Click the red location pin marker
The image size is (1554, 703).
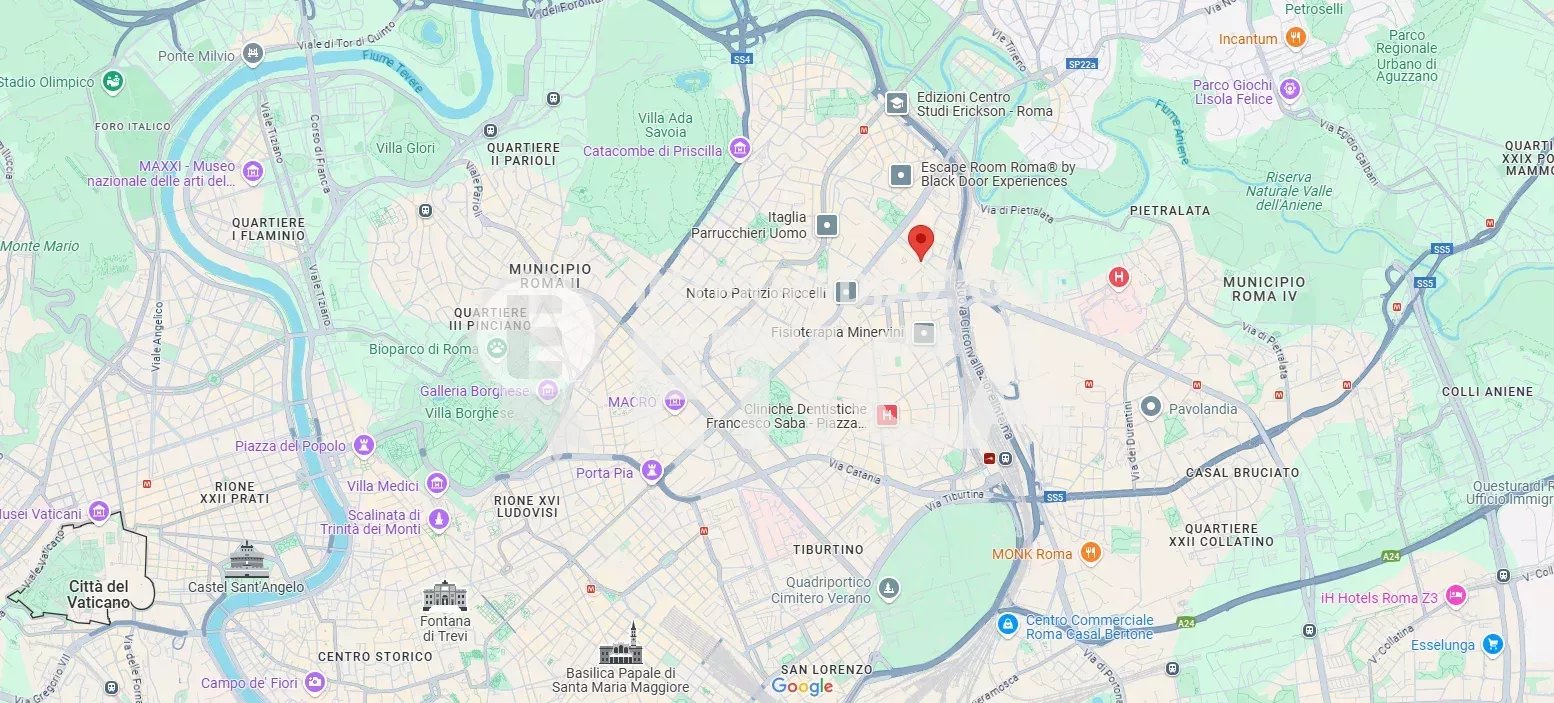(921, 243)
